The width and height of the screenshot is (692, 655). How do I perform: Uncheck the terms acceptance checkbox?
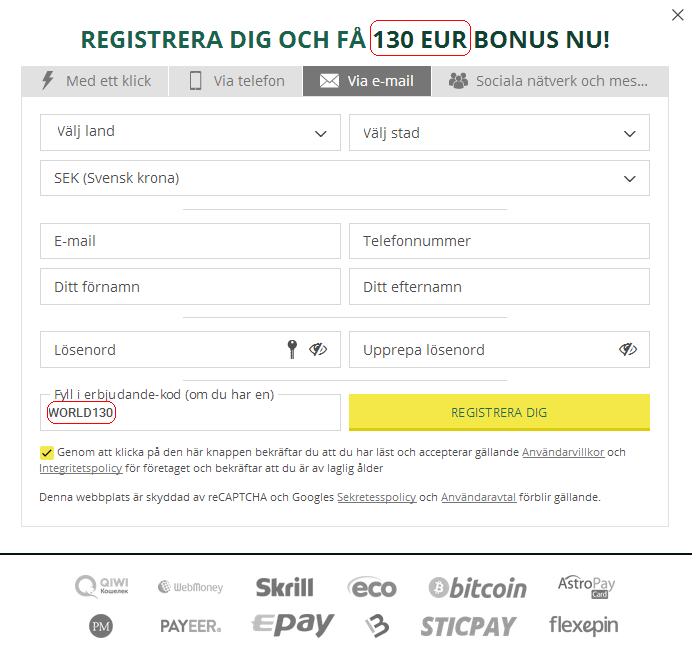46,452
